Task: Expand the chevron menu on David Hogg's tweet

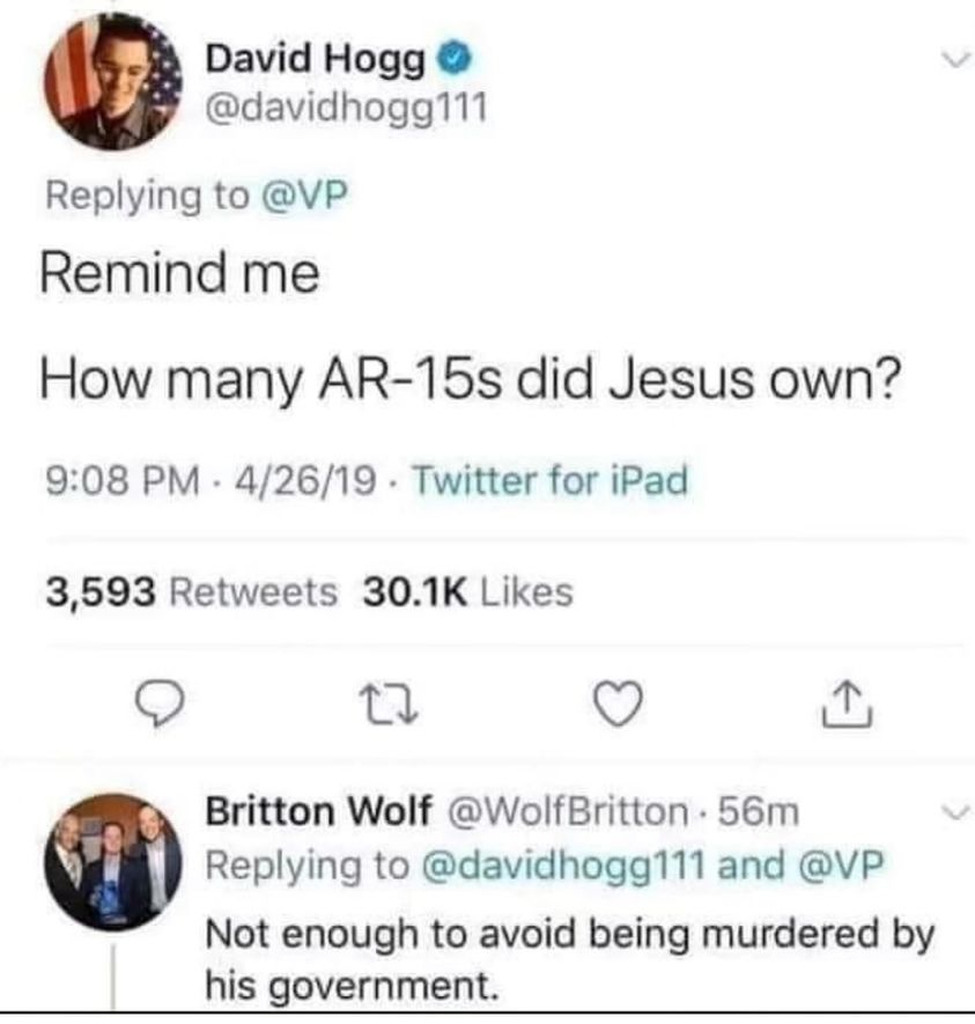Action: coord(955,59)
